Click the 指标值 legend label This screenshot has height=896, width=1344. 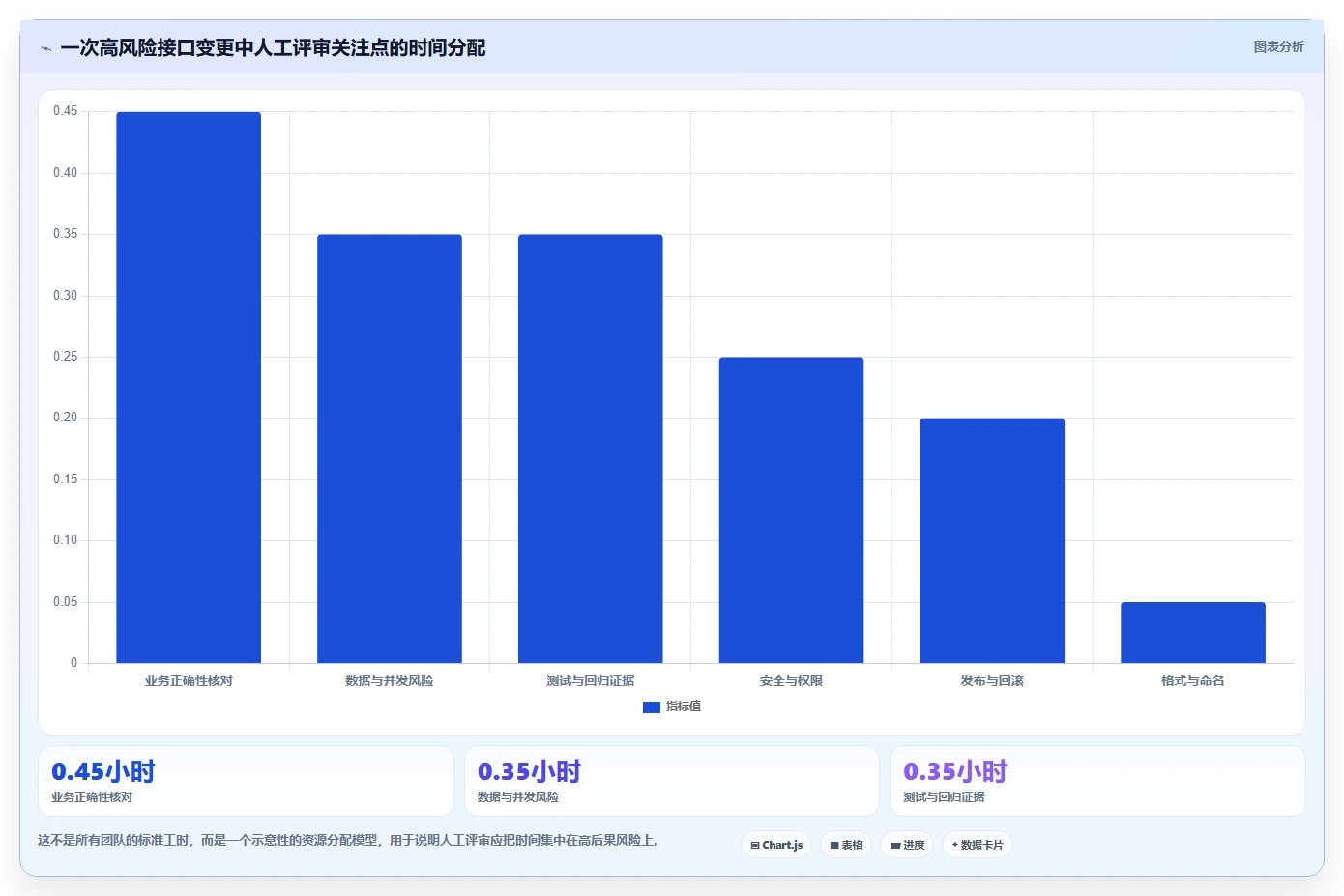pyautogui.click(x=684, y=707)
